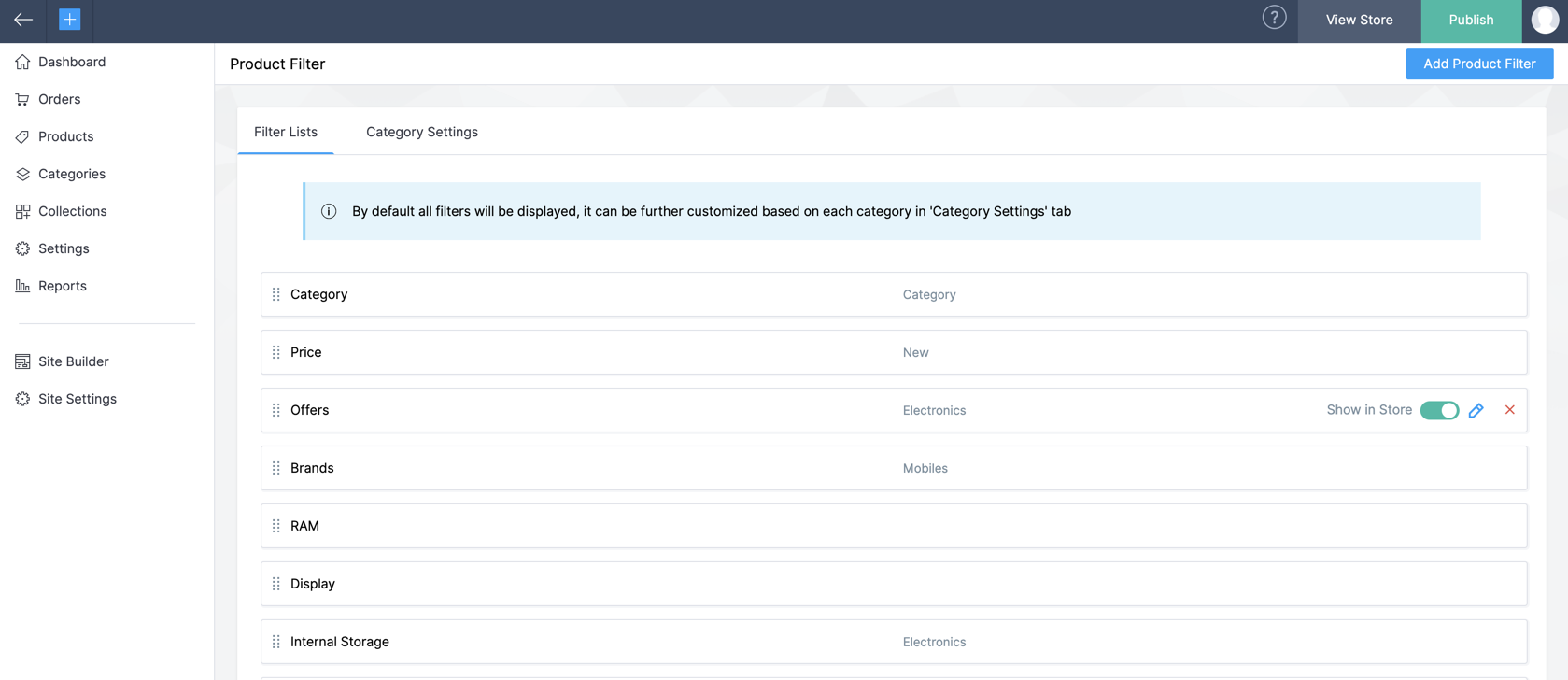Screen dimensions: 1568x680
Task: Click the Orders cart icon
Action: tap(22, 99)
